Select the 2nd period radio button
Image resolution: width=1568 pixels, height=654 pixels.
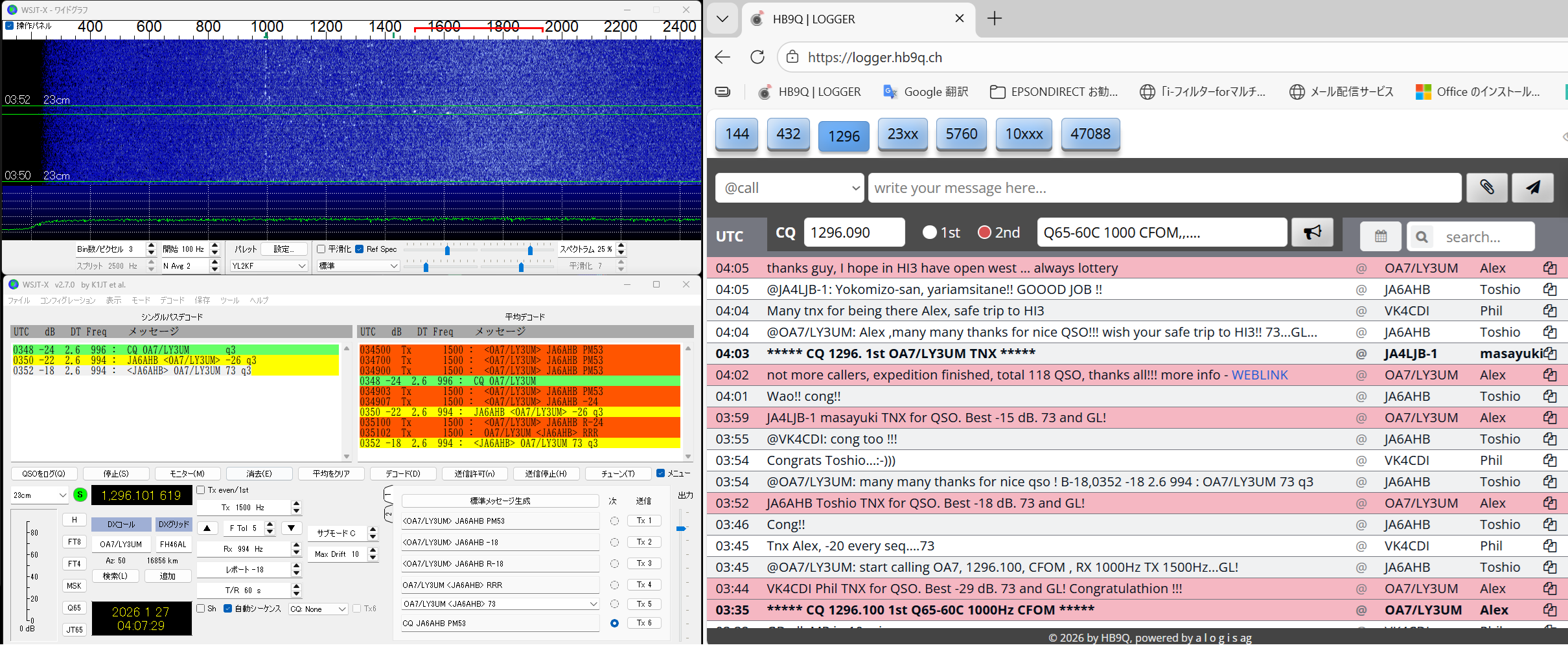coord(985,232)
